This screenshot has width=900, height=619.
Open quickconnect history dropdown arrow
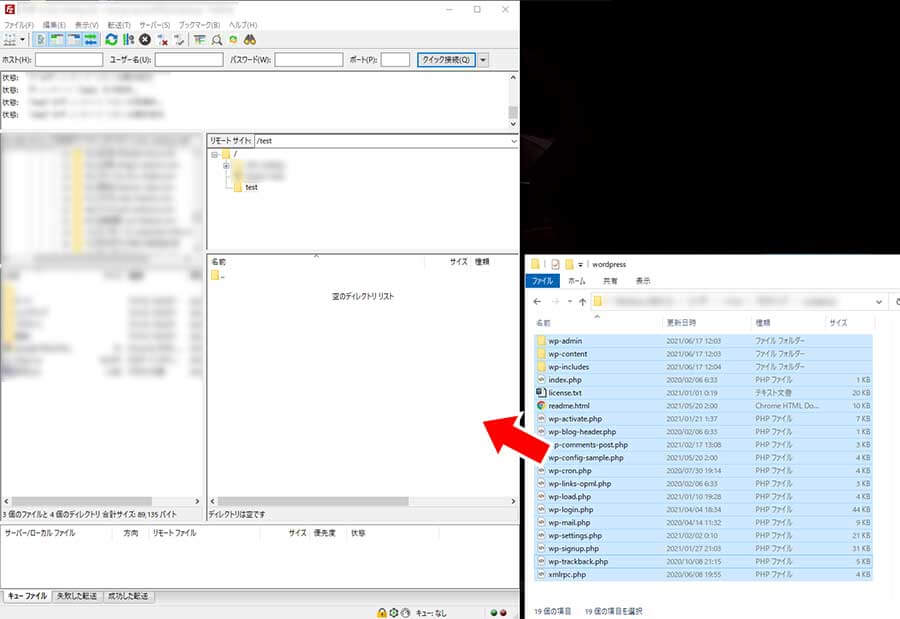(484, 60)
